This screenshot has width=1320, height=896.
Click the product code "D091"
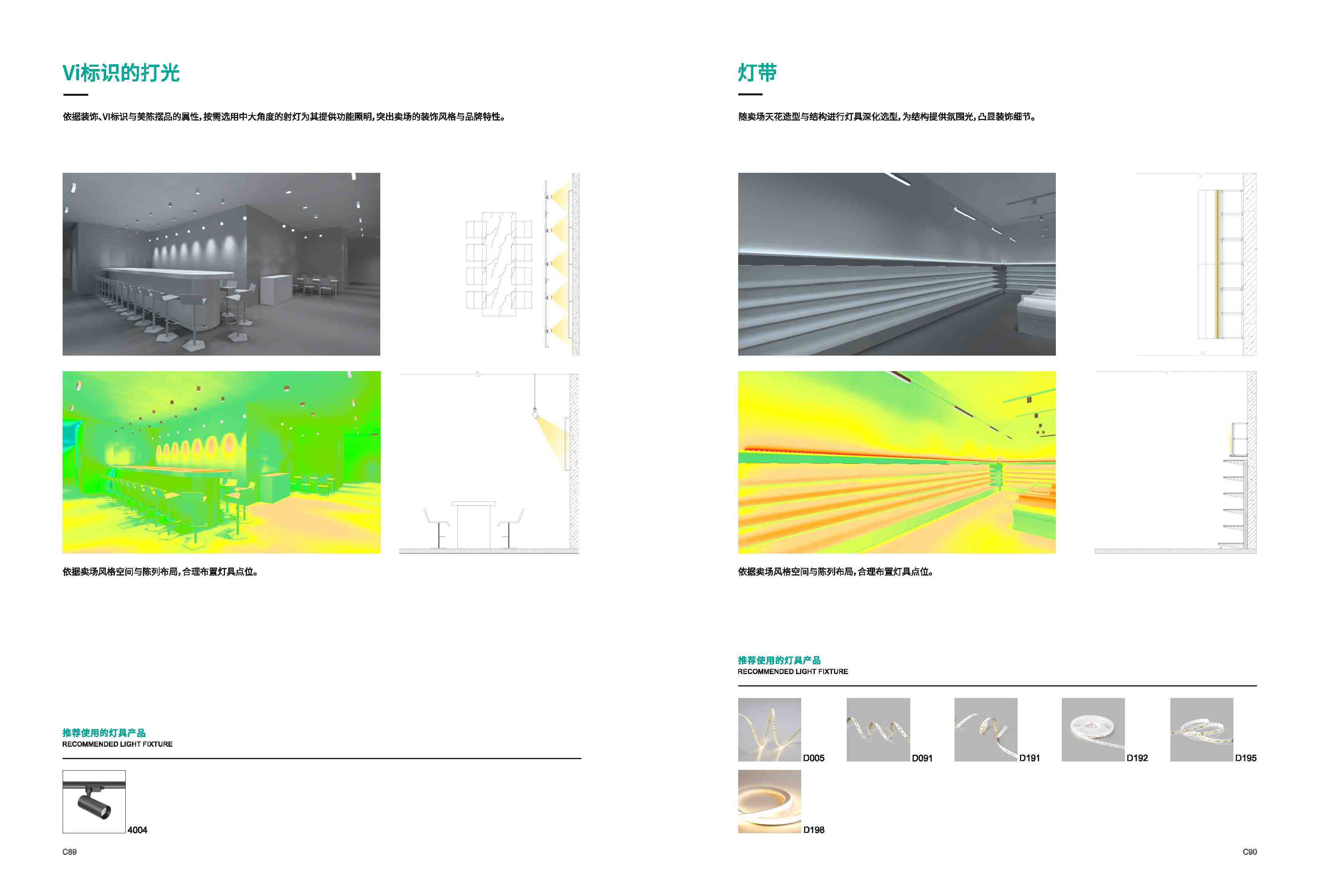[x=923, y=758]
